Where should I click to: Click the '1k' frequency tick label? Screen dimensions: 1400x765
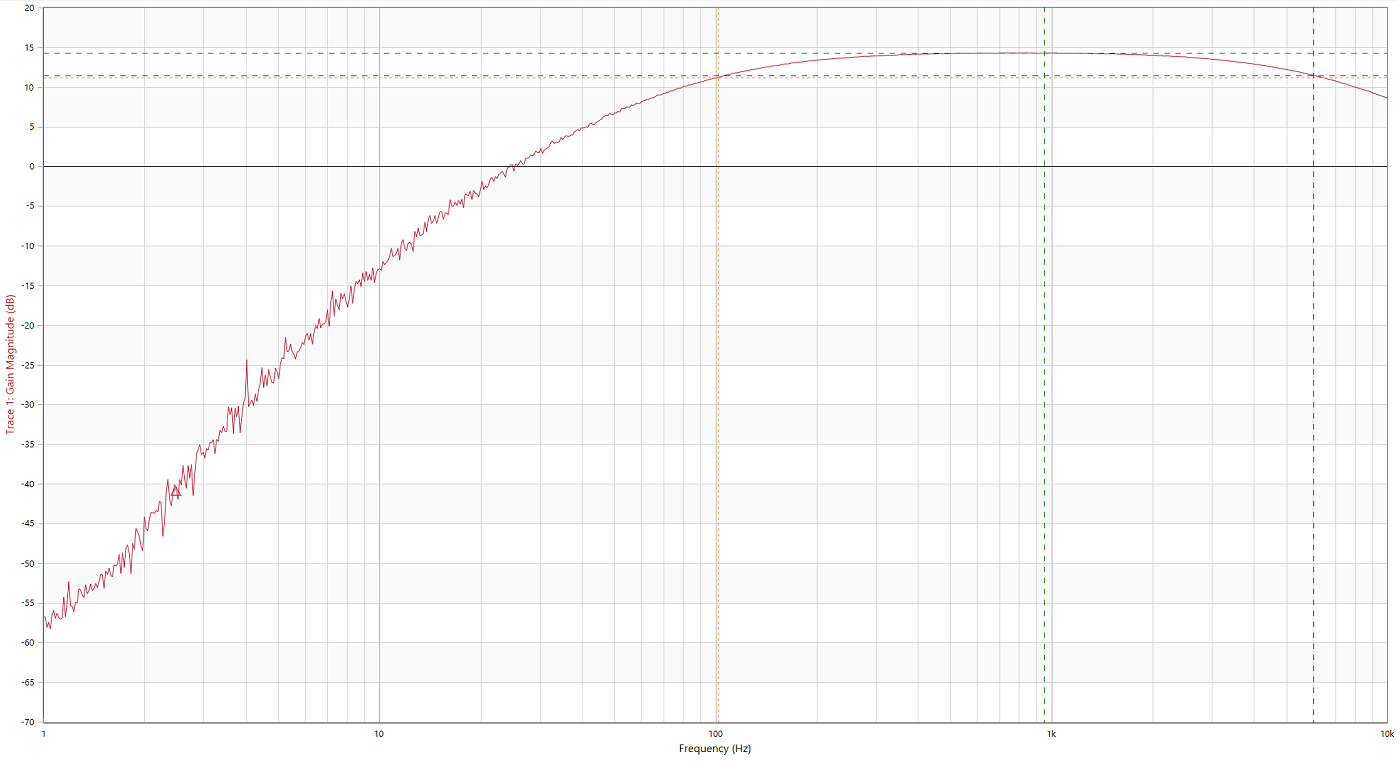[1051, 733]
